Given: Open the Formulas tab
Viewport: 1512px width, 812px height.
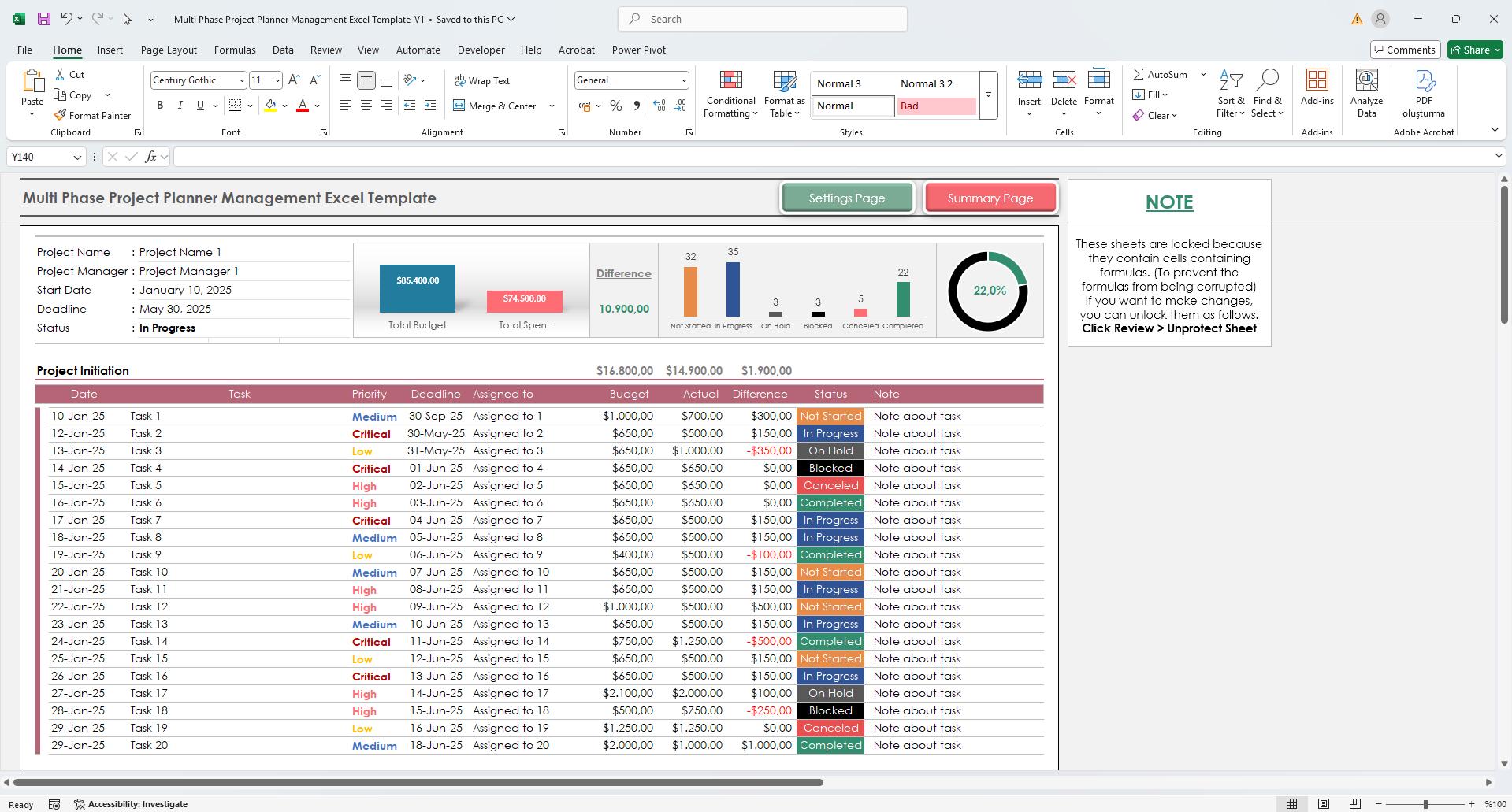Looking at the screenshot, I should coord(235,50).
